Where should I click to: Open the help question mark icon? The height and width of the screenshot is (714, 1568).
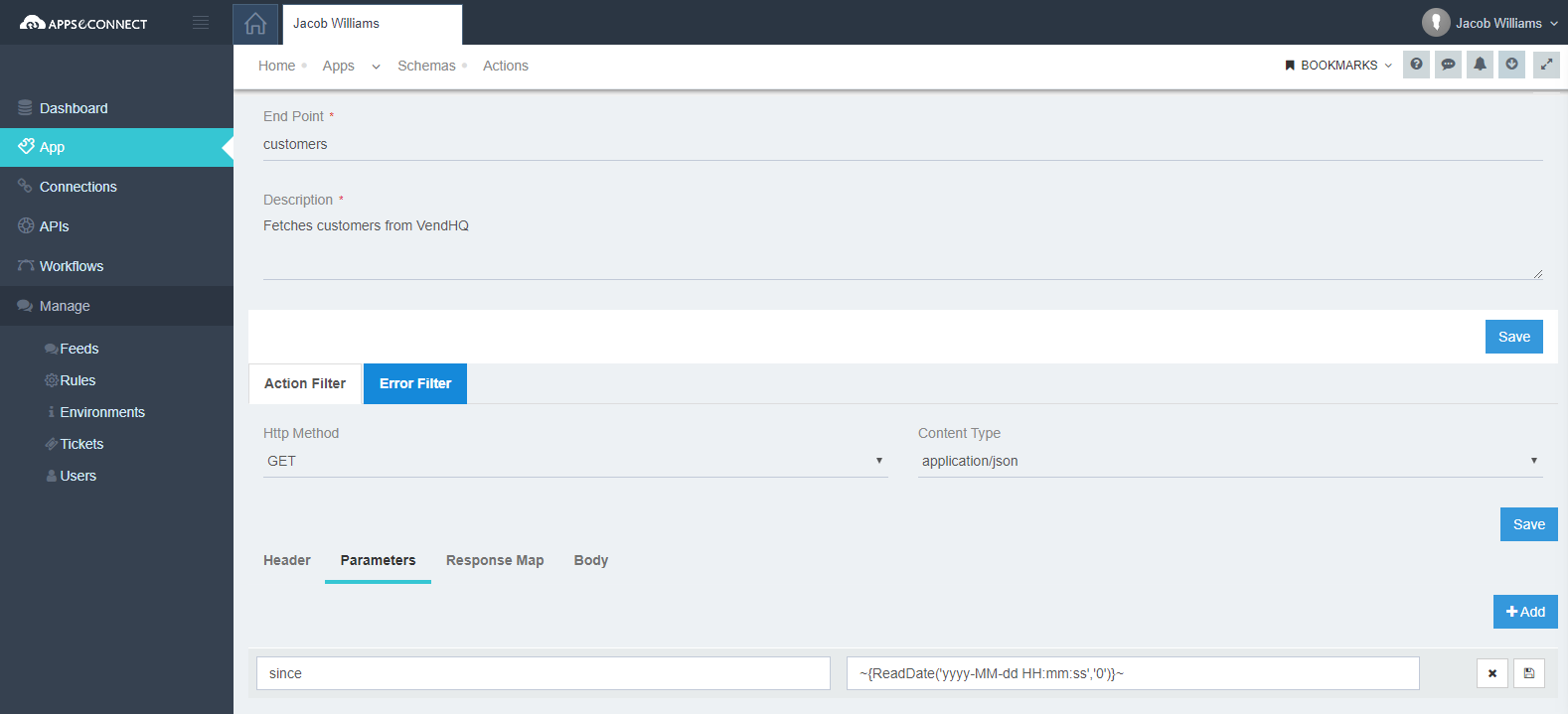pyautogui.click(x=1416, y=65)
